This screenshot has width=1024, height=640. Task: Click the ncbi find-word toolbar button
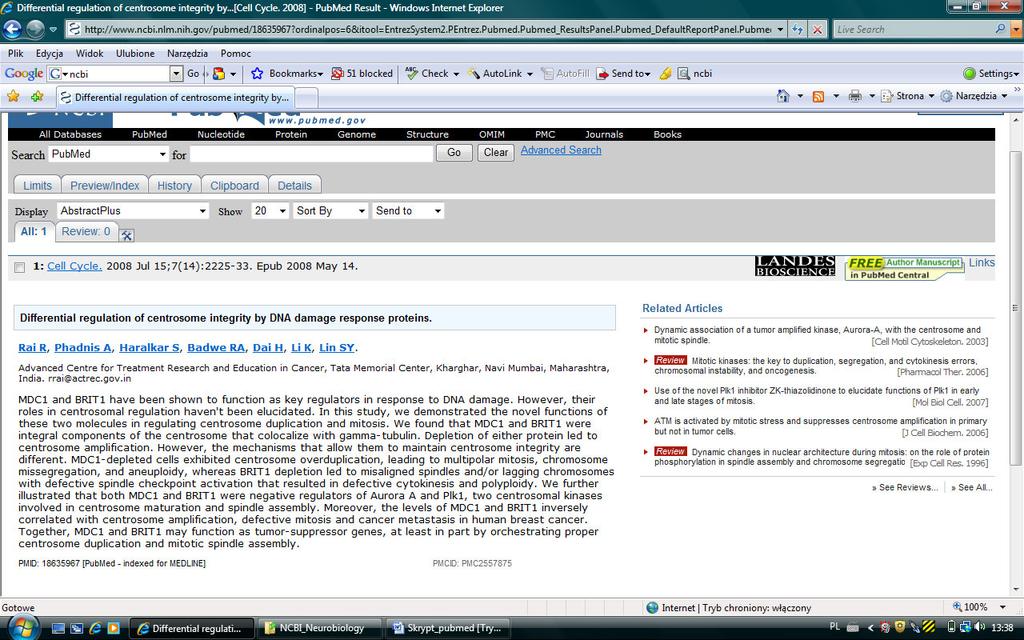pos(695,74)
